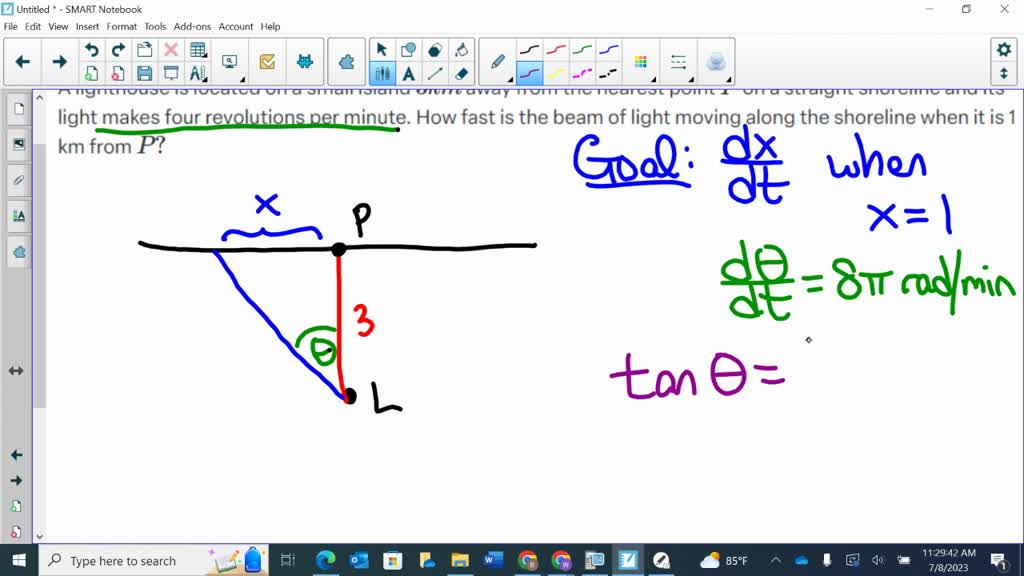Pick the Text tool in the toolbar

tap(409, 73)
